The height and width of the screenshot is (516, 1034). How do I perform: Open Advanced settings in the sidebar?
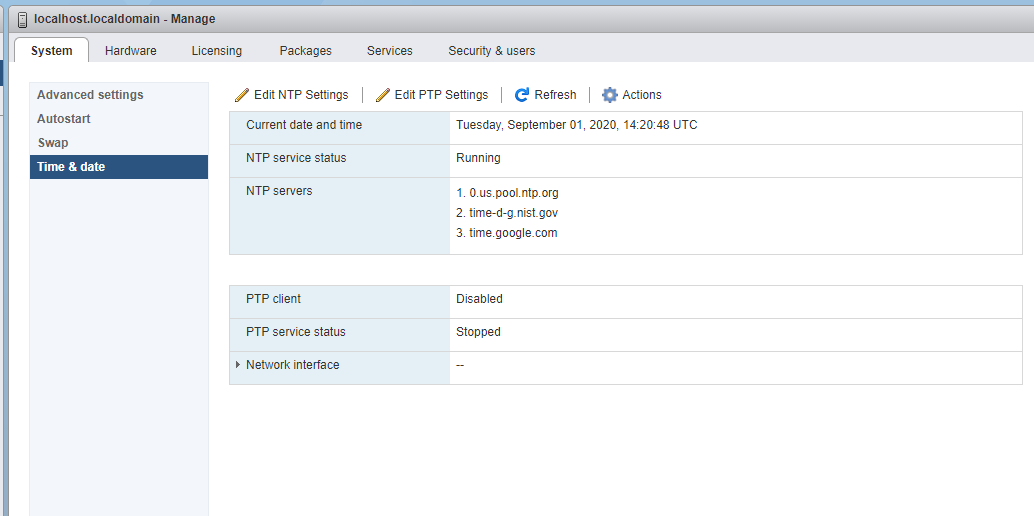(90, 95)
